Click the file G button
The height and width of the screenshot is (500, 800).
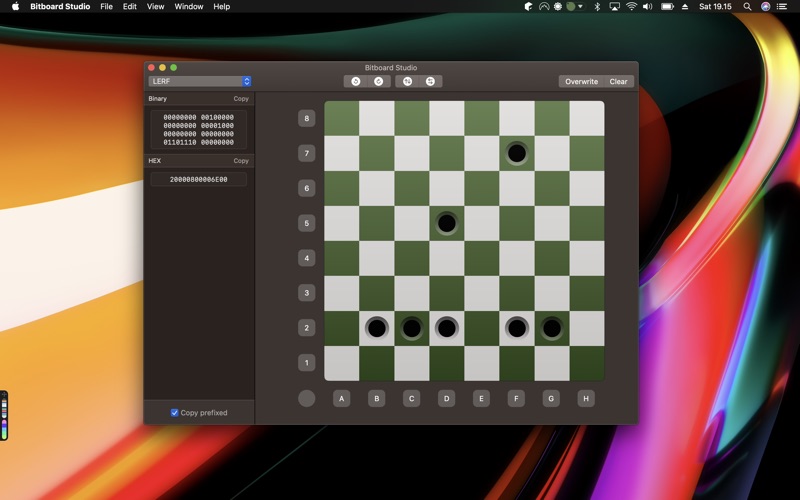point(552,398)
